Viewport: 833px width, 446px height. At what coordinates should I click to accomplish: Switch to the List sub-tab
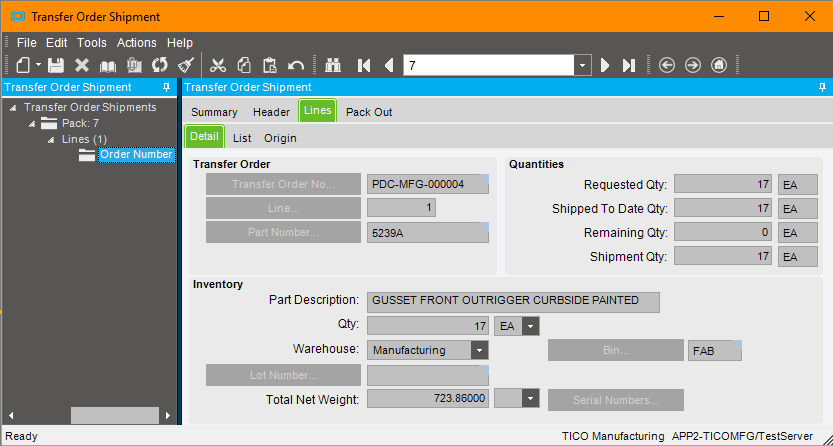point(242,138)
